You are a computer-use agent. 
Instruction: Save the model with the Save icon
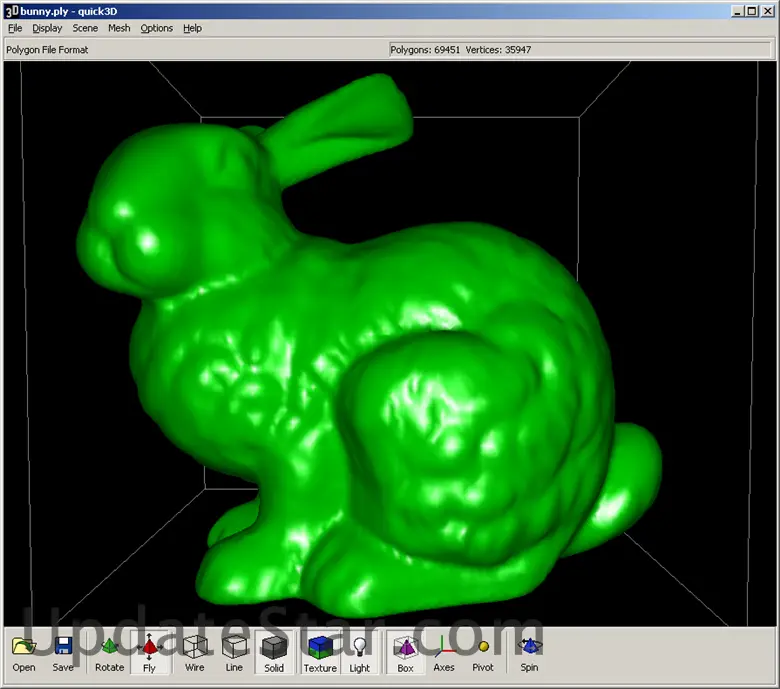click(63, 653)
